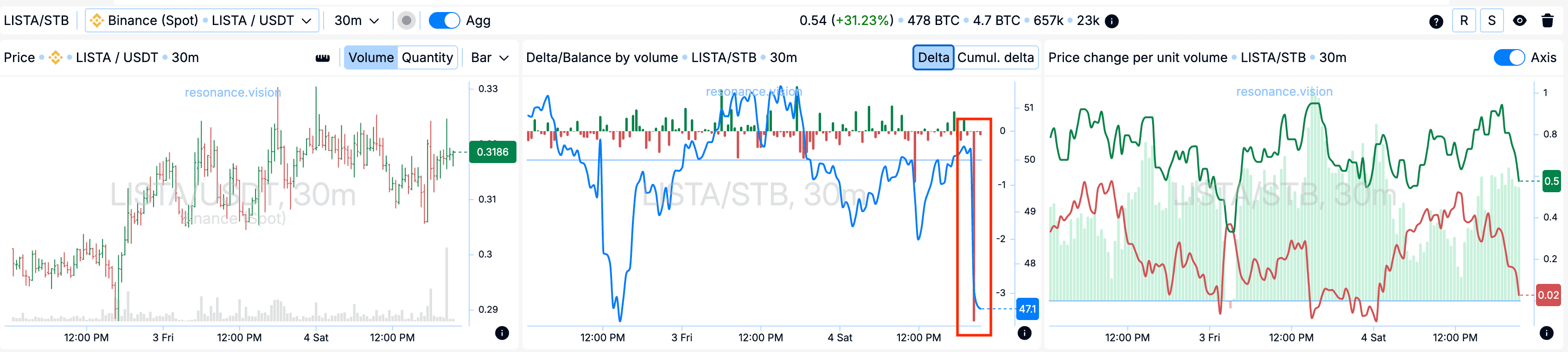Open info icon below the price chart
Screen dimensions: 1568x352
pos(502,333)
